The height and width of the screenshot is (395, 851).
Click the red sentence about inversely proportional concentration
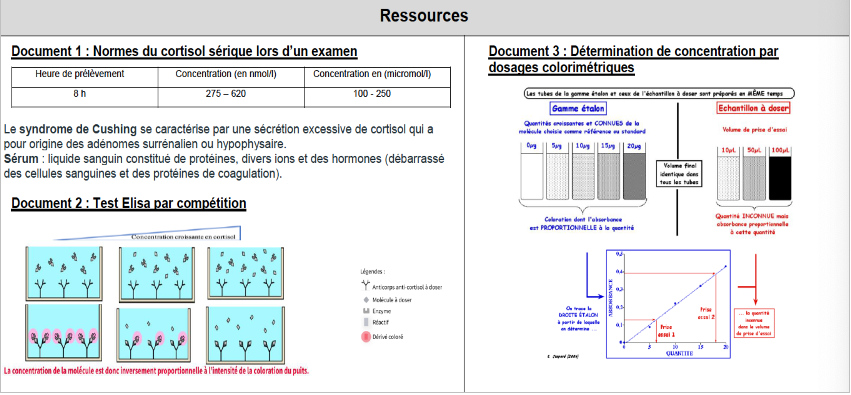pos(156,371)
